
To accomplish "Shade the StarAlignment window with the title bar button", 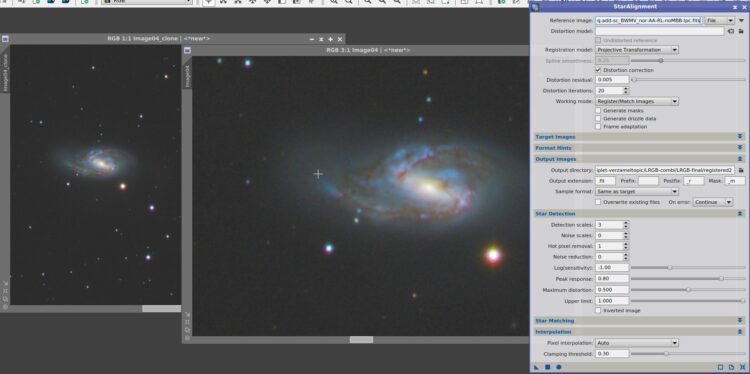I will tap(735, 7).
